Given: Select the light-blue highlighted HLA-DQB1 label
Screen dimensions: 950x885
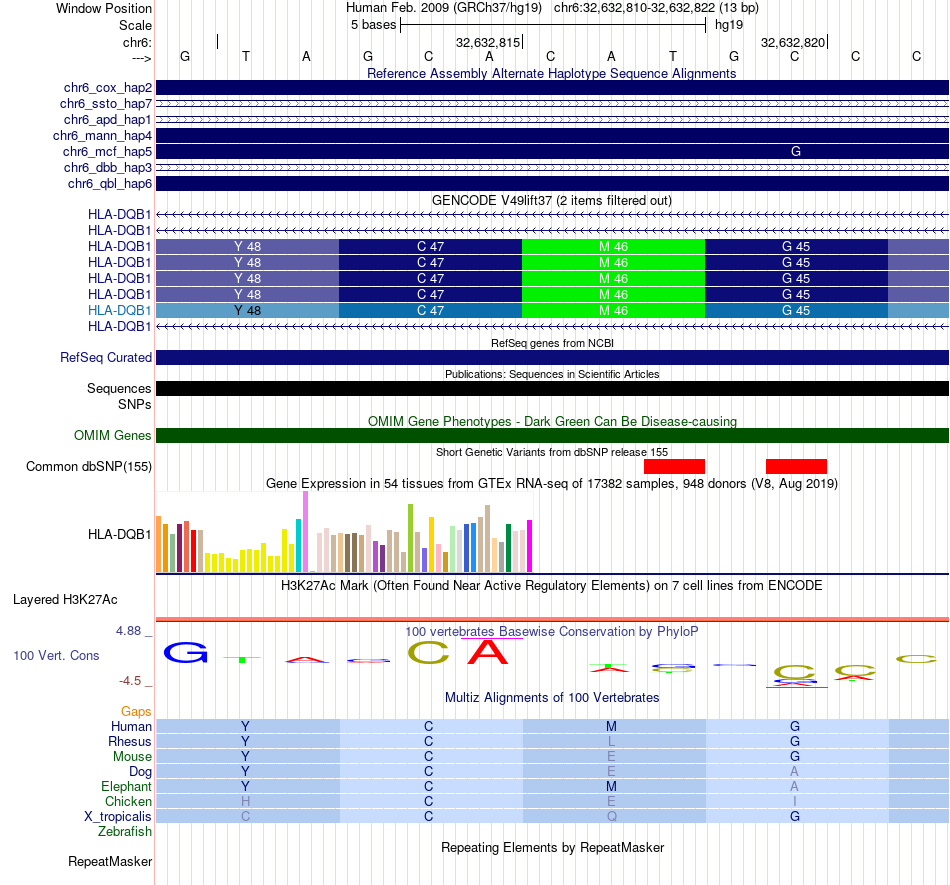Looking at the screenshot, I should 119,310.
